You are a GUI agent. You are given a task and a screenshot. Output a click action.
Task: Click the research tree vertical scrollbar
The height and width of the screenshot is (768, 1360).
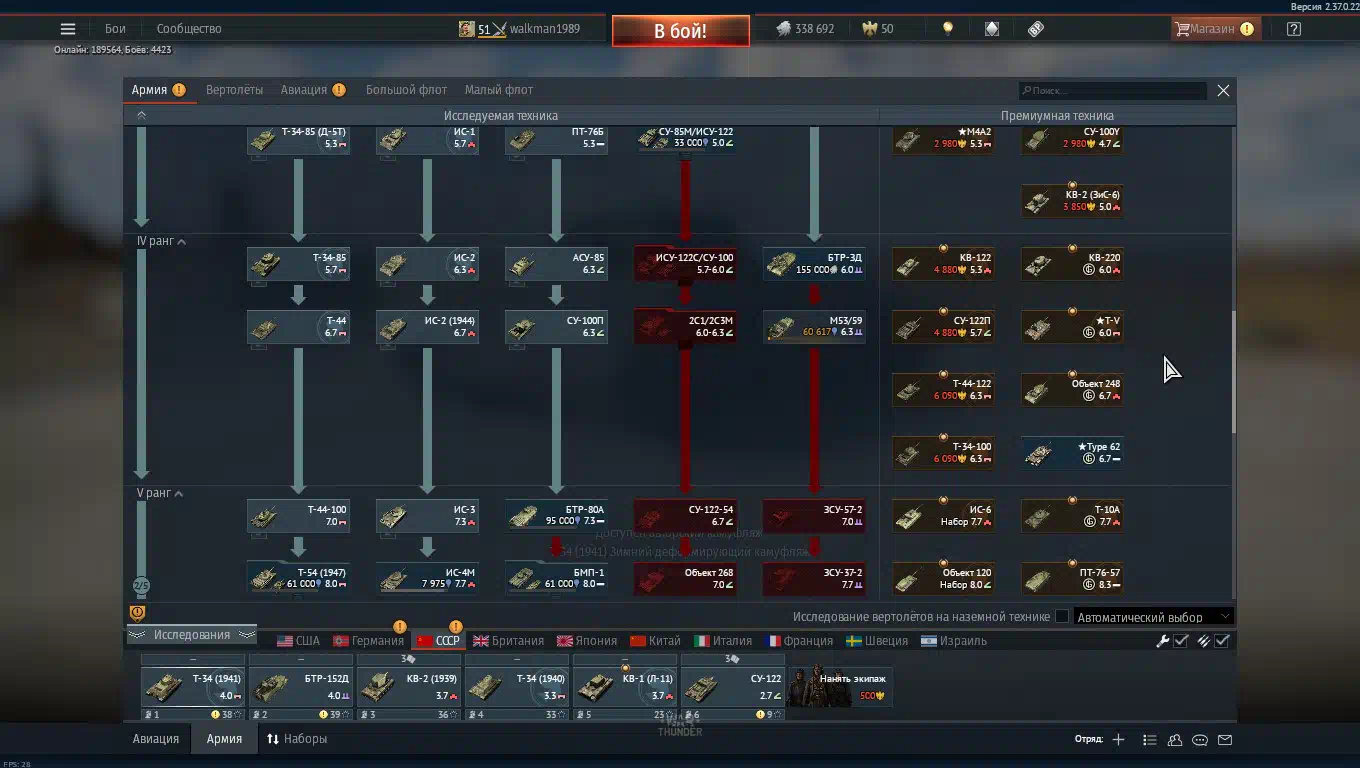point(1233,372)
